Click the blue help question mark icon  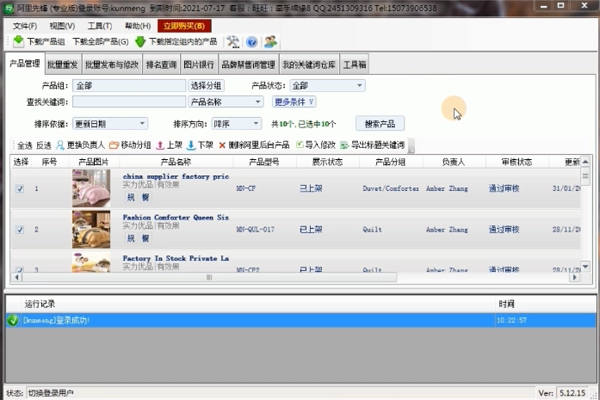251,42
